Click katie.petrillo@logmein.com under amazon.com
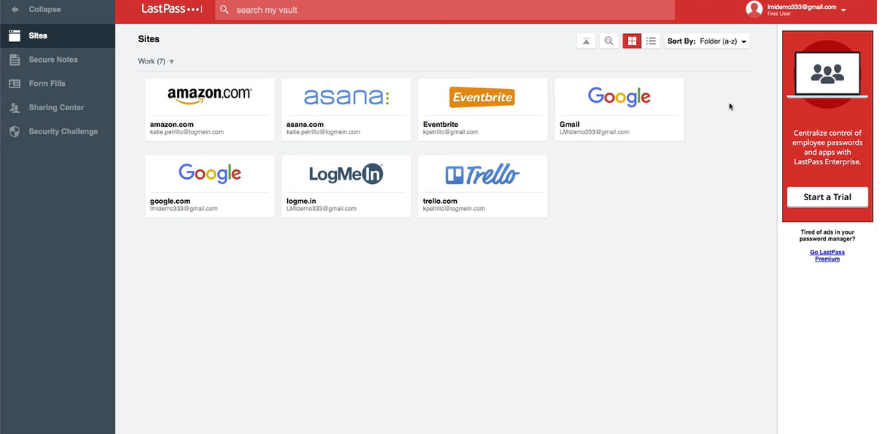 coord(187,132)
